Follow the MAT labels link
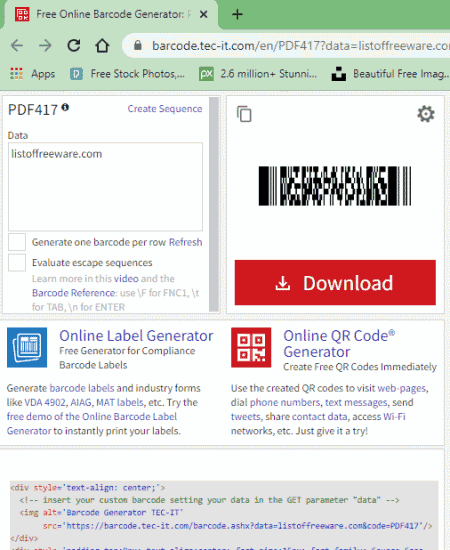 click(120, 402)
